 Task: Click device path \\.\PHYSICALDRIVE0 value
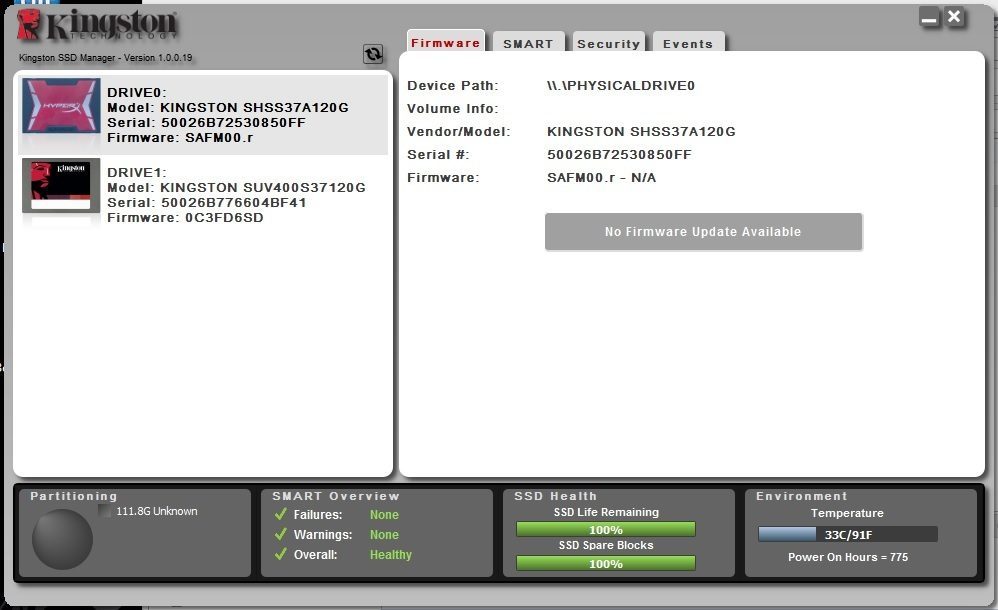click(621, 86)
